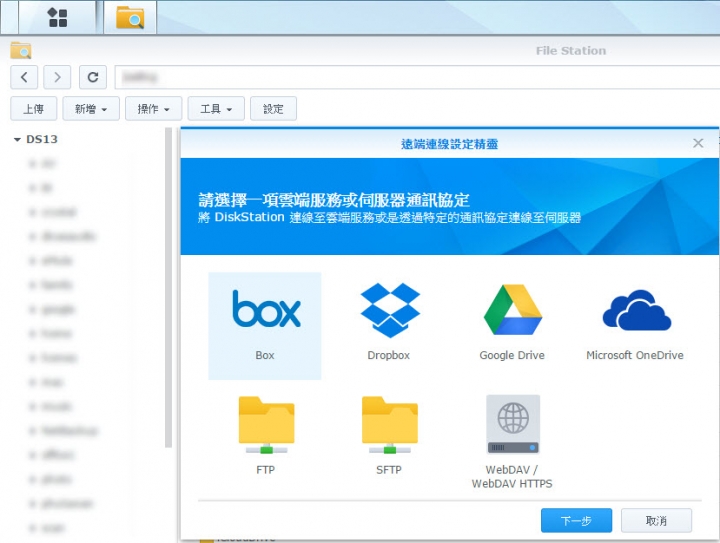Click the 下一步 next button
Viewport: 720px width, 543px height.
tap(576, 521)
